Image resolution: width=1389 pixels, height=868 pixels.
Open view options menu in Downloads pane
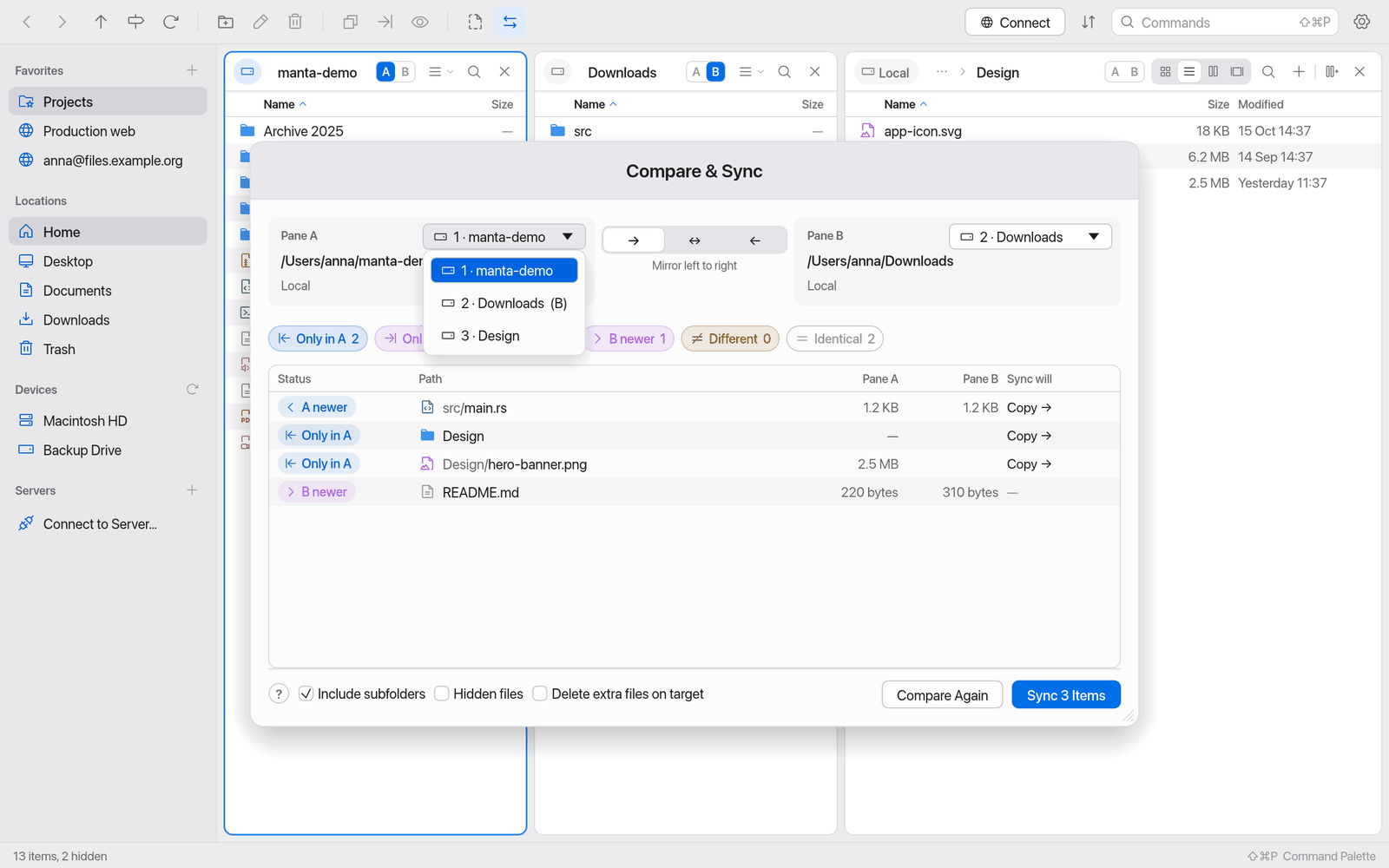[x=751, y=72]
